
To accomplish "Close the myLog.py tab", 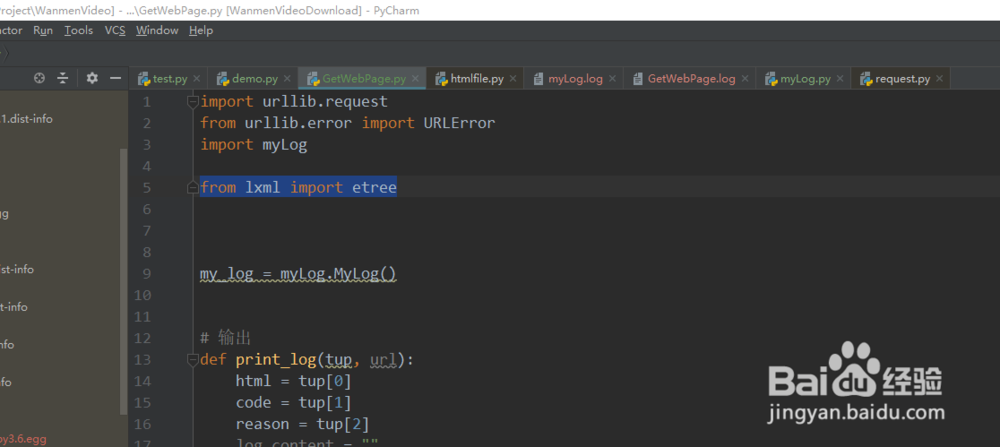I will [x=840, y=79].
